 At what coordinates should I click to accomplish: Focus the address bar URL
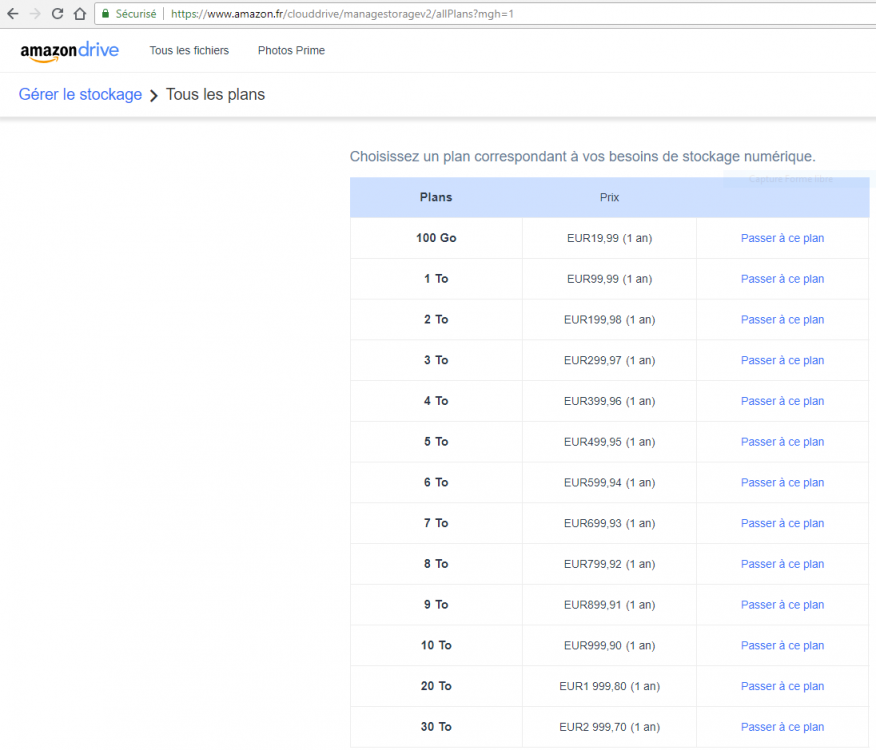(342, 14)
